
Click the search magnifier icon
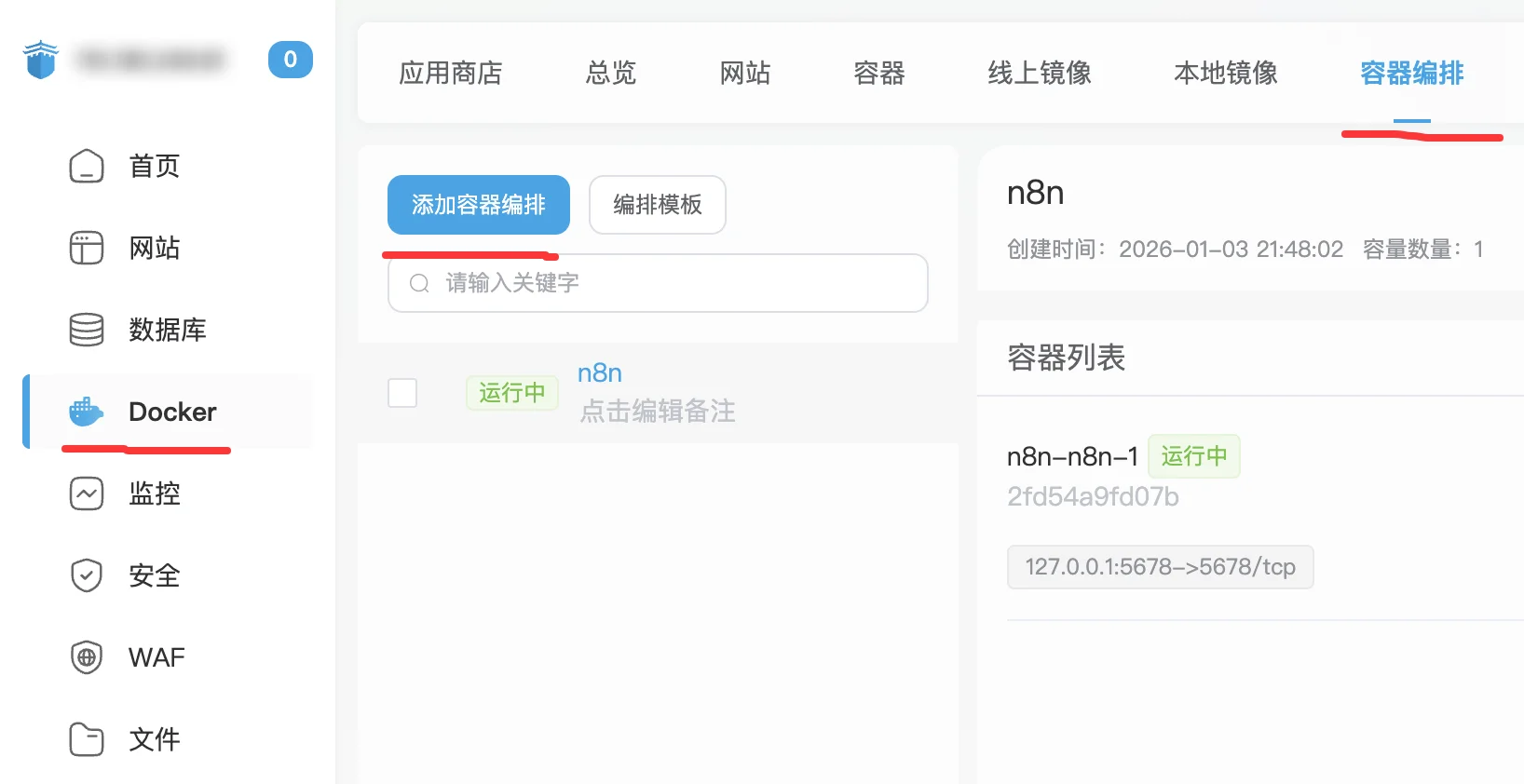click(419, 283)
